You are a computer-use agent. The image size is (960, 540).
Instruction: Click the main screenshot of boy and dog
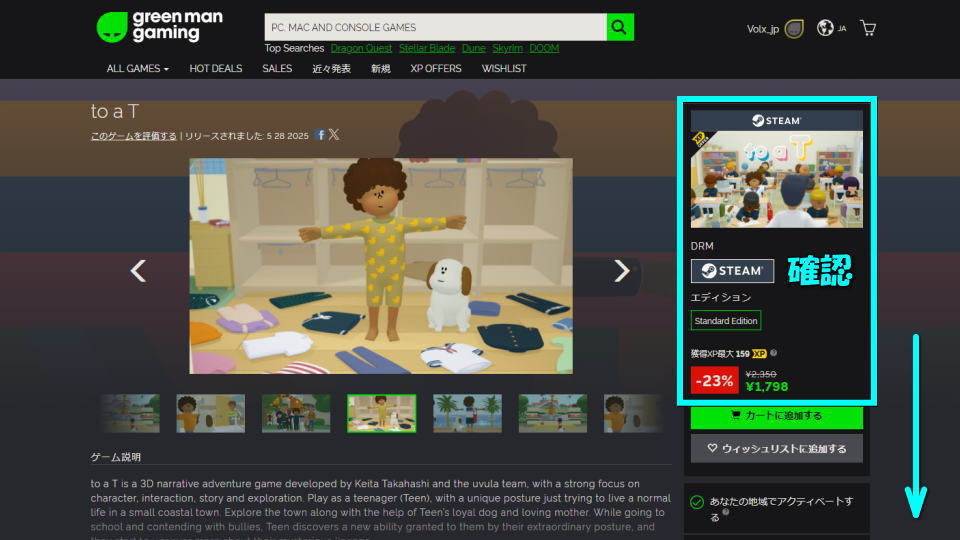[381, 266]
